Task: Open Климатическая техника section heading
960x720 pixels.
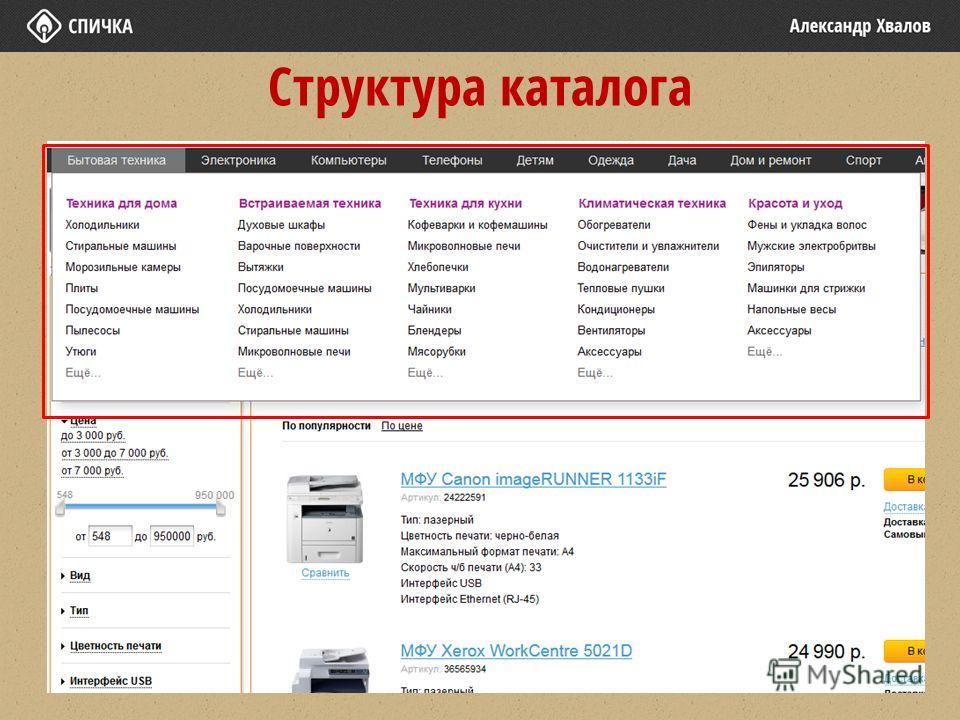Action: pyautogui.click(x=652, y=203)
